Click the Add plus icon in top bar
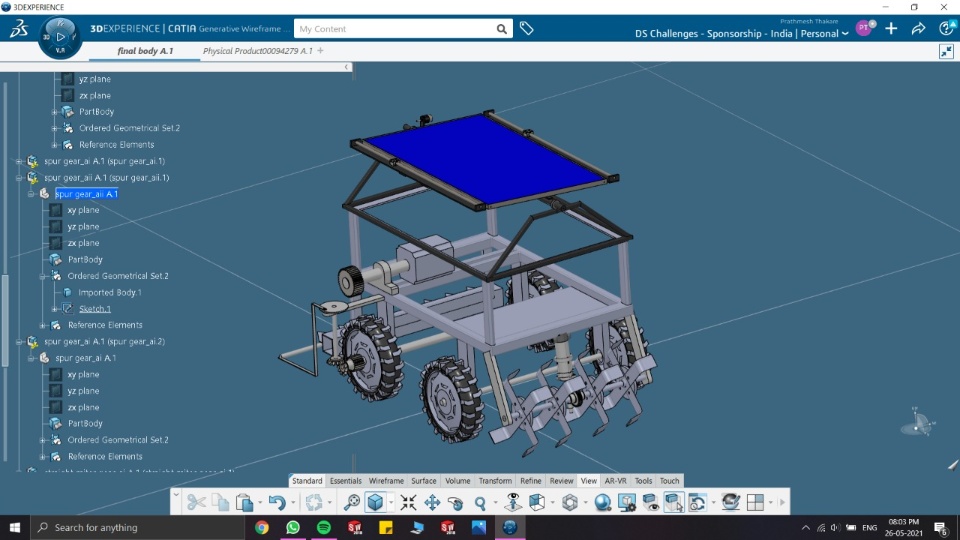The image size is (960, 540). pos(891,29)
